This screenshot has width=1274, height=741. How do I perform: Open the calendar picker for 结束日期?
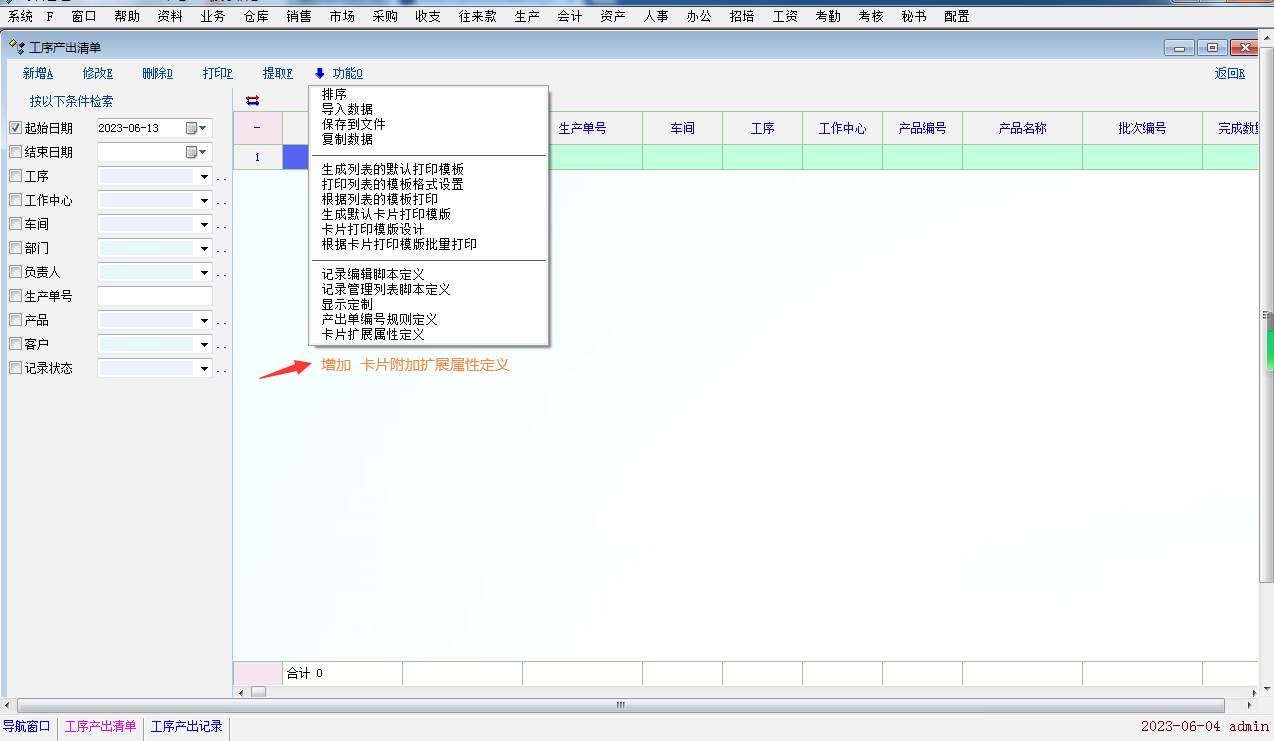click(192, 152)
